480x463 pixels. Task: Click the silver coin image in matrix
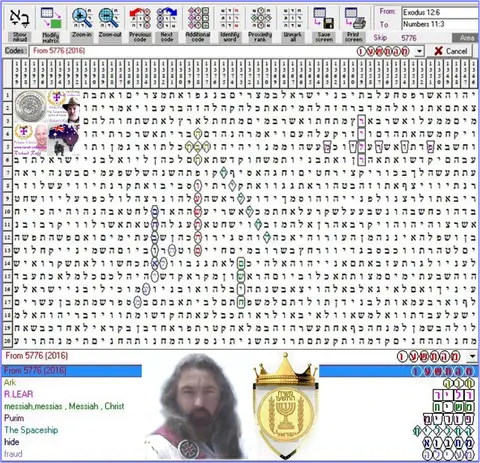point(31,106)
